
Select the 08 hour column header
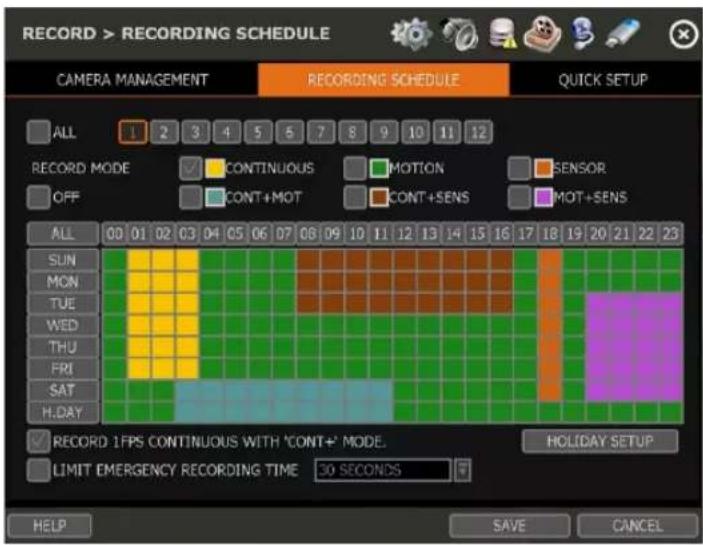tap(308, 234)
